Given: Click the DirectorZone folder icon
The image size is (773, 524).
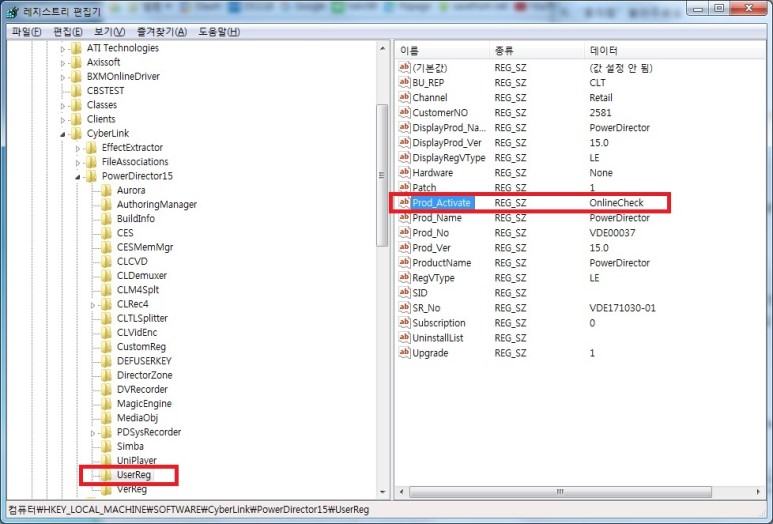Looking at the screenshot, I should point(106,375).
